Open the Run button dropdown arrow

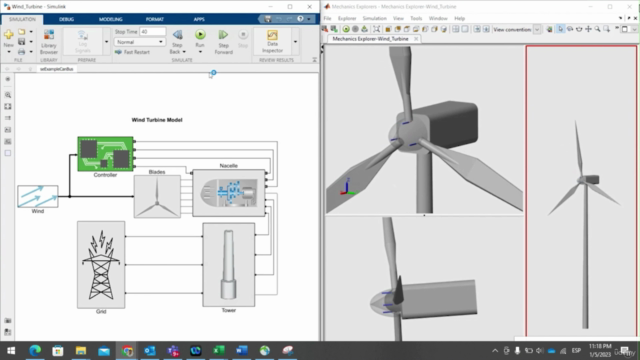click(200, 52)
